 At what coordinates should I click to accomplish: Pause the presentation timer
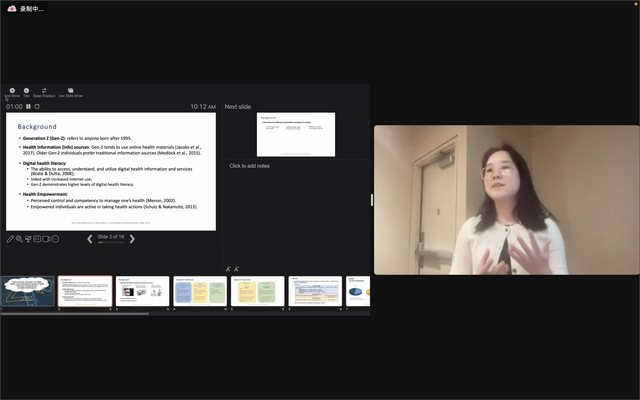pos(28,106)
